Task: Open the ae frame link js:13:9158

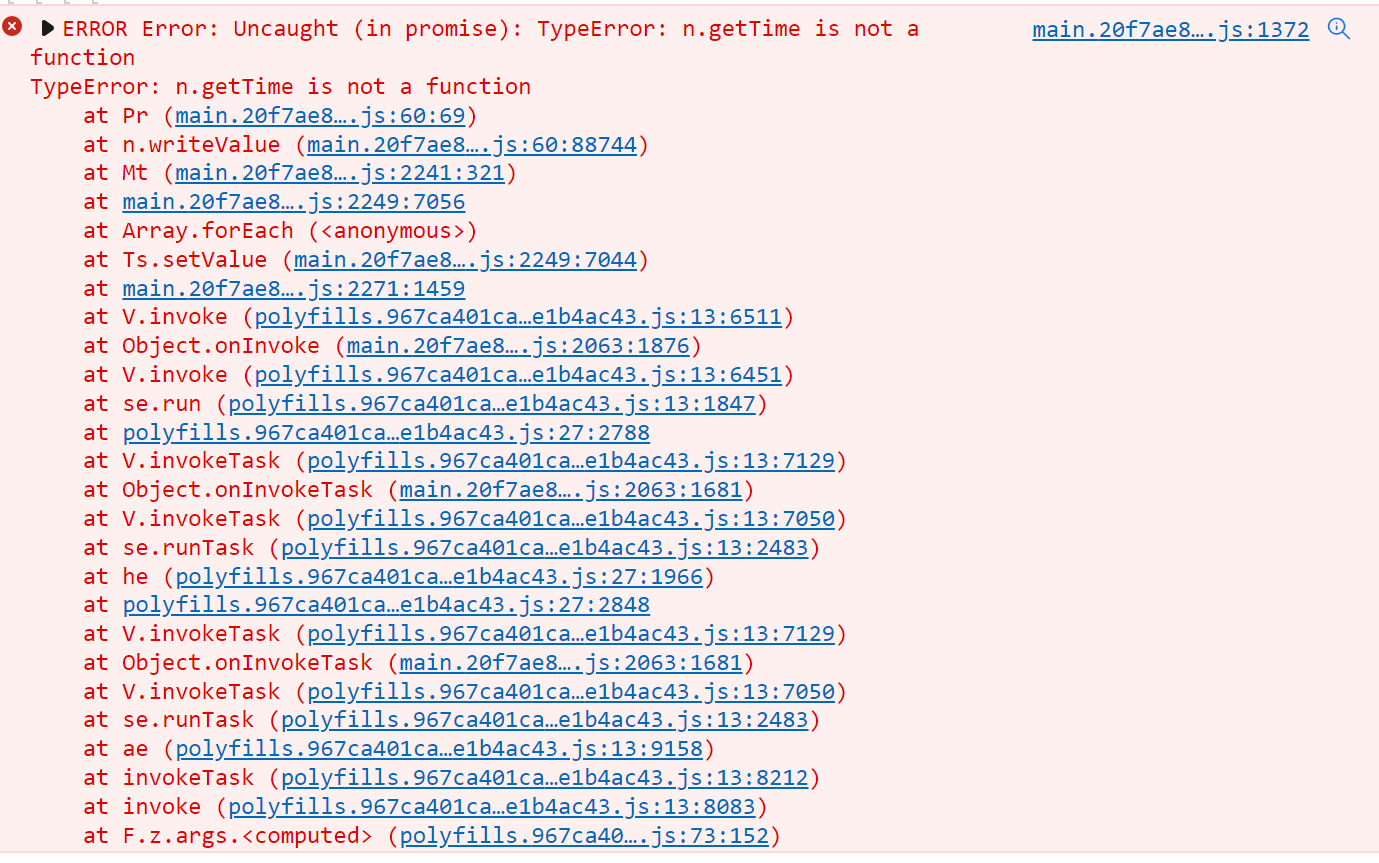Action: tap(439, 749)
